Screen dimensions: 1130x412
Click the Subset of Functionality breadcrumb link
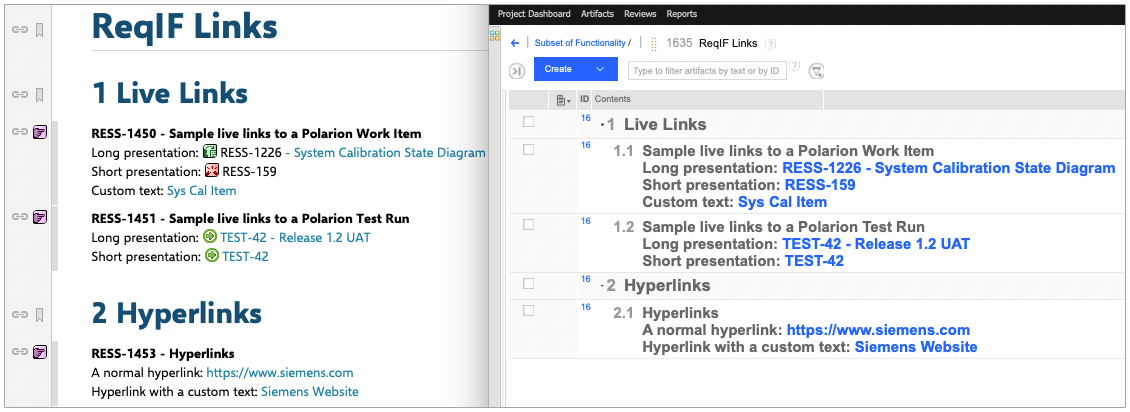click(580, 43)
